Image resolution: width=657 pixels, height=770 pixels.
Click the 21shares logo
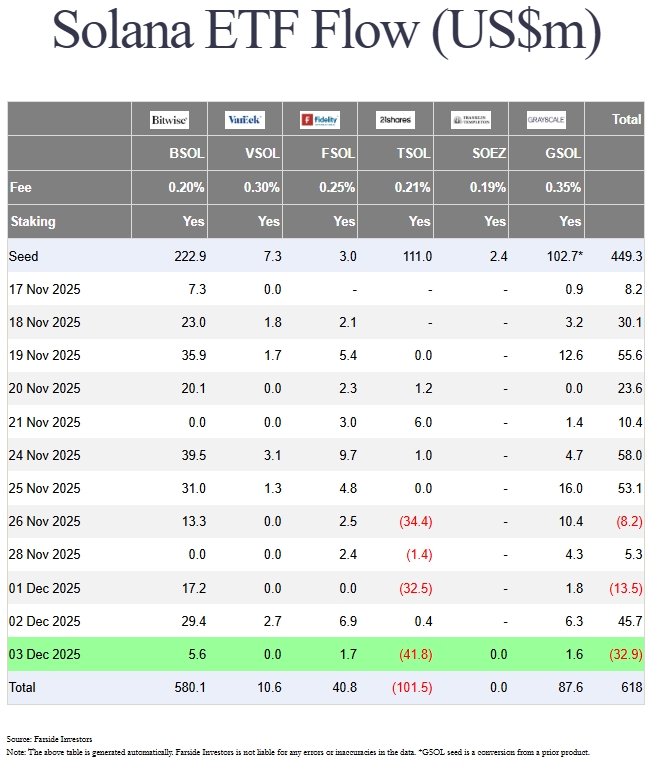[x=395, y=120]
